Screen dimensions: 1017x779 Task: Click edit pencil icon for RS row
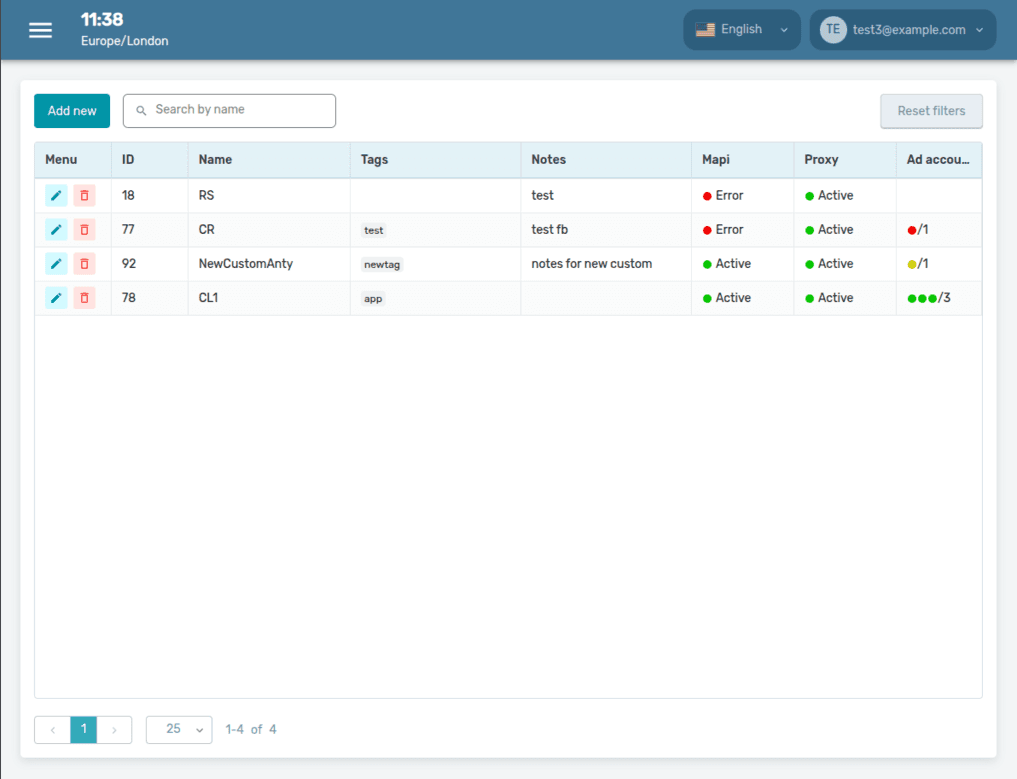tap(56, 196)
